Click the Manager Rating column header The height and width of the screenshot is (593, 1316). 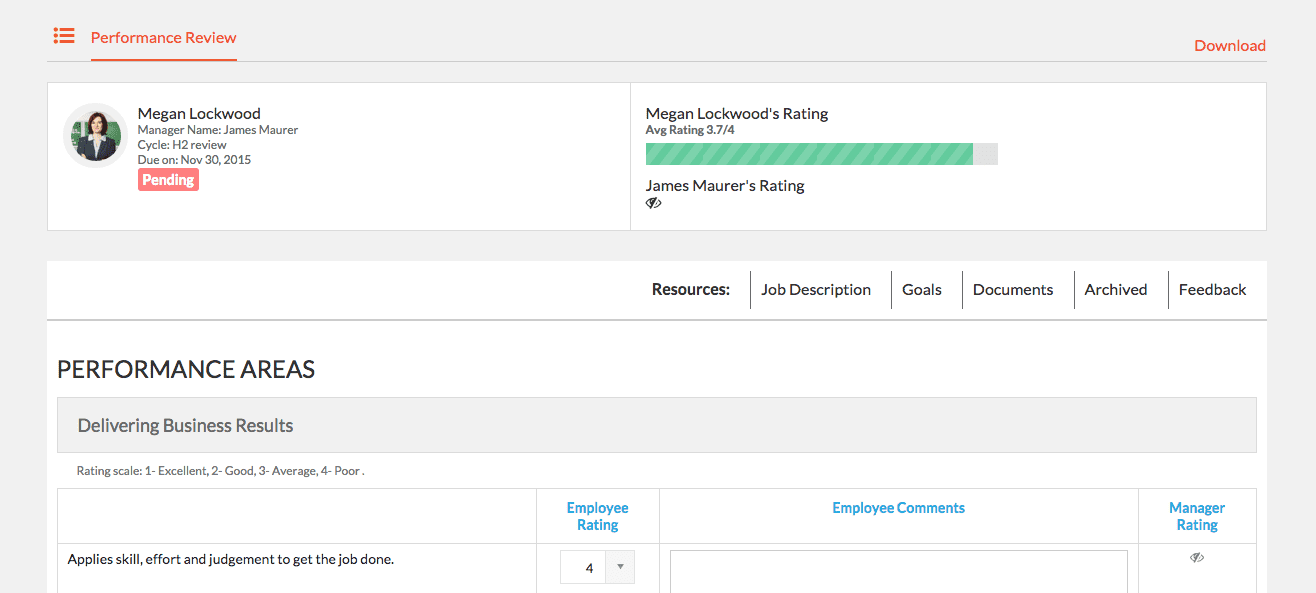click(1197, 516)
